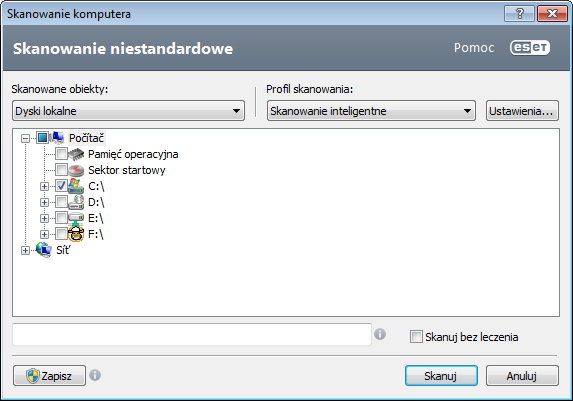Expand the E:\ drive node

coord(44,219)
